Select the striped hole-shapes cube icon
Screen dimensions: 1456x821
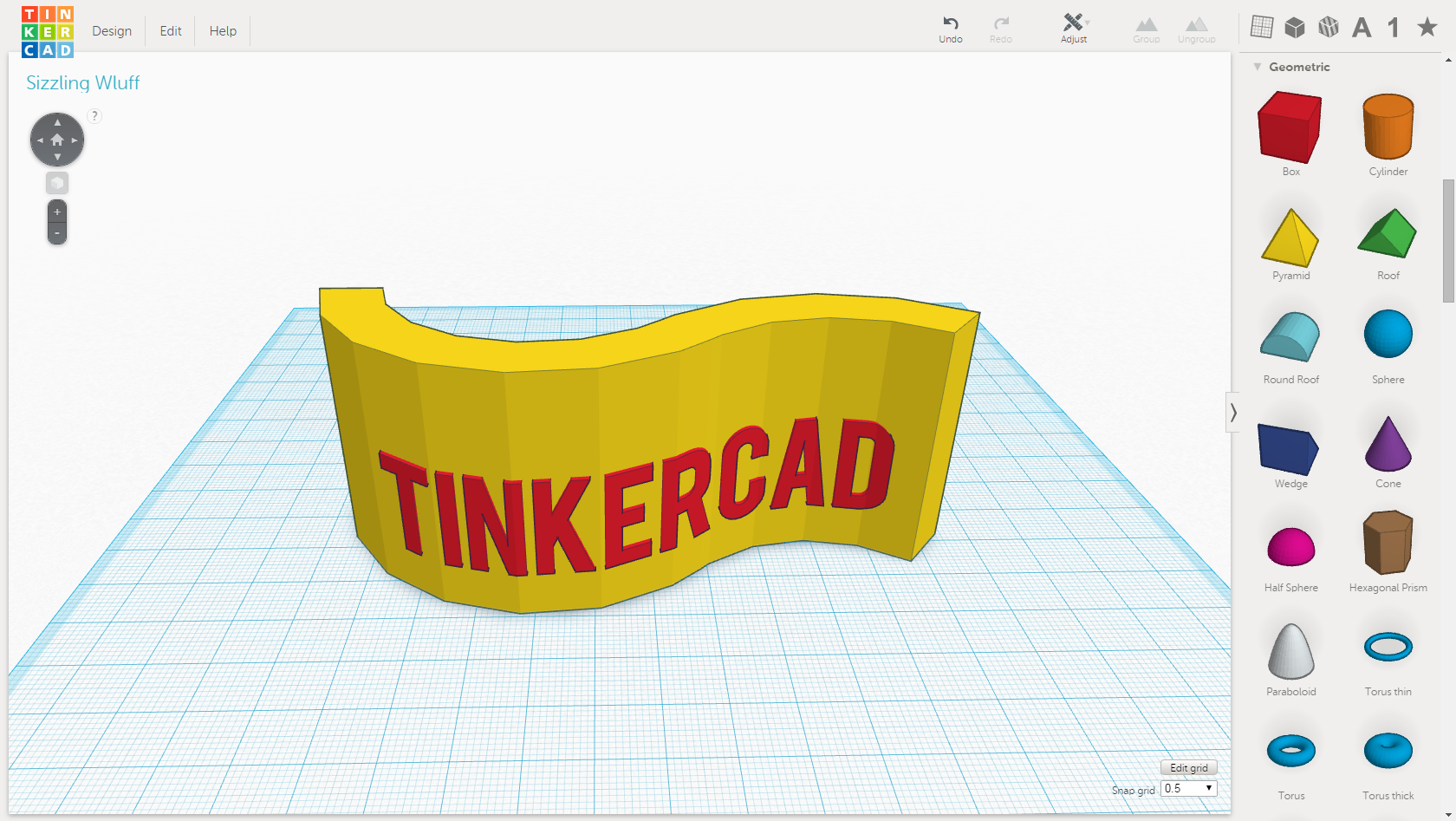pyautogui.click(x=1328, y=27)
